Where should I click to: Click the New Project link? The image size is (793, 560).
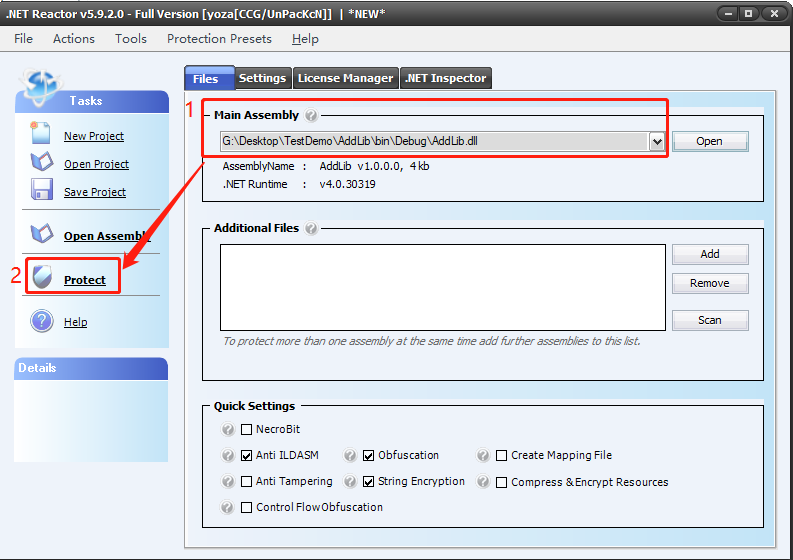point(94,136)
